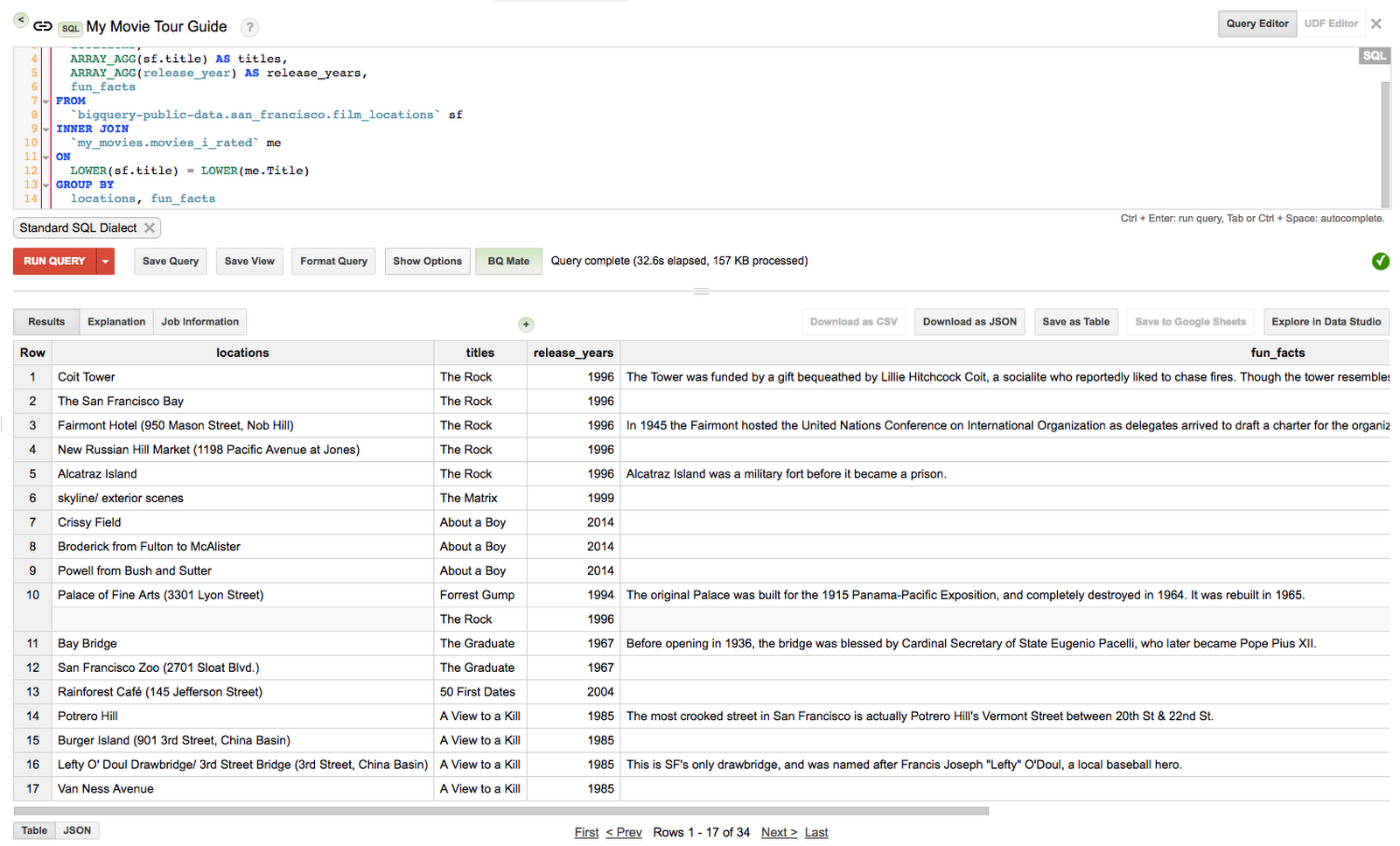The width and height of the screenshot is (1400, 846).
Task: Switch to the UDF Editor tab
Action: (x=1331, y=24)
